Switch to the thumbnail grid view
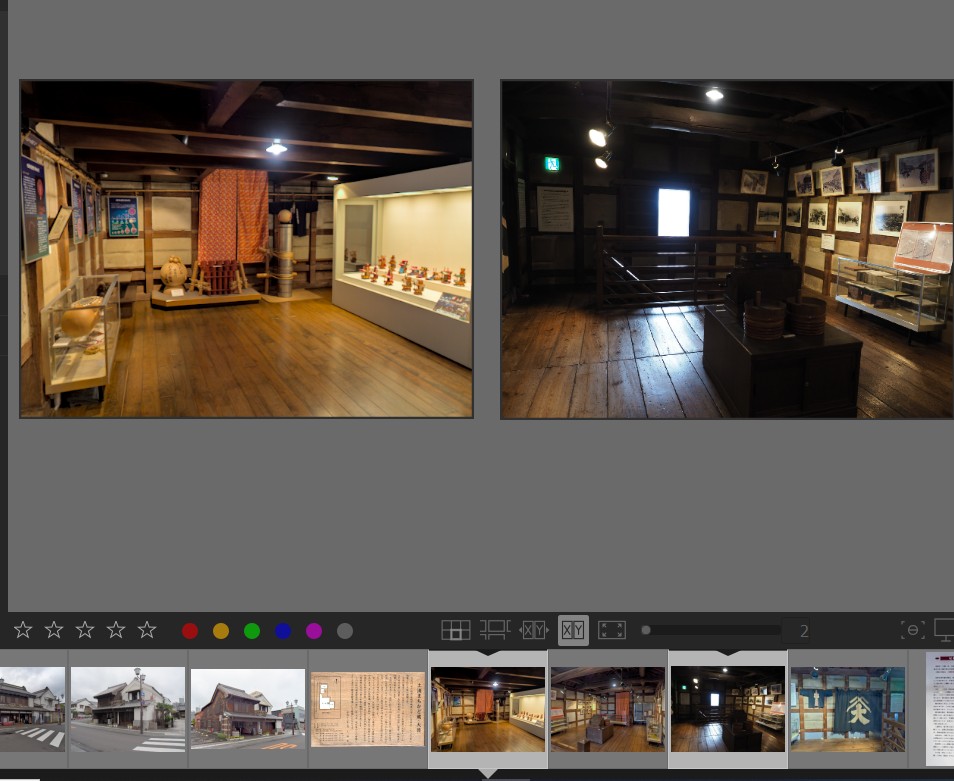Image resolution: width=954 pixels, height=781 pixels. coord(456,630)
